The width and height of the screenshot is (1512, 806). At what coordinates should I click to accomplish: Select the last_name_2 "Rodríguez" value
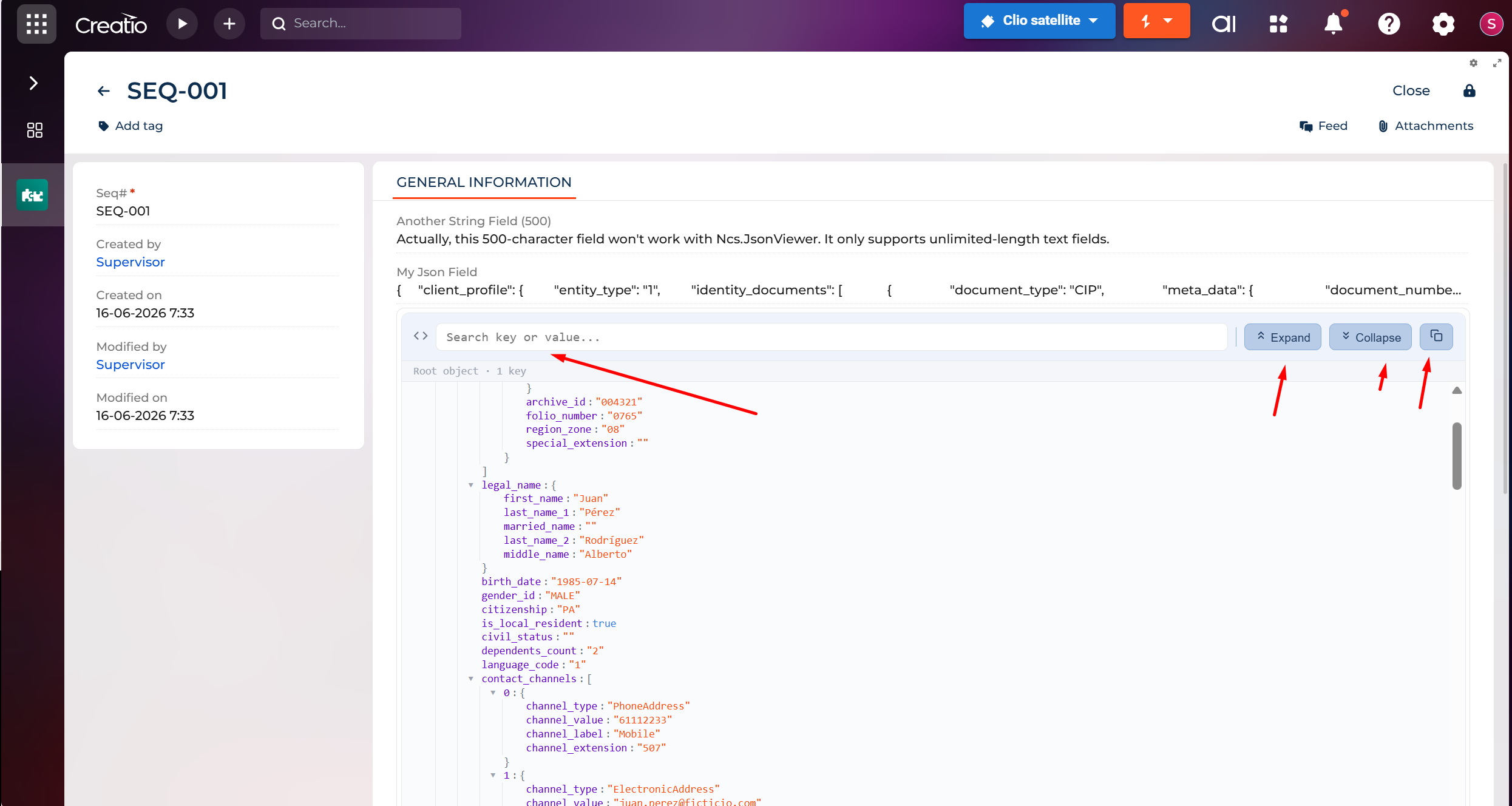[611, 540]
